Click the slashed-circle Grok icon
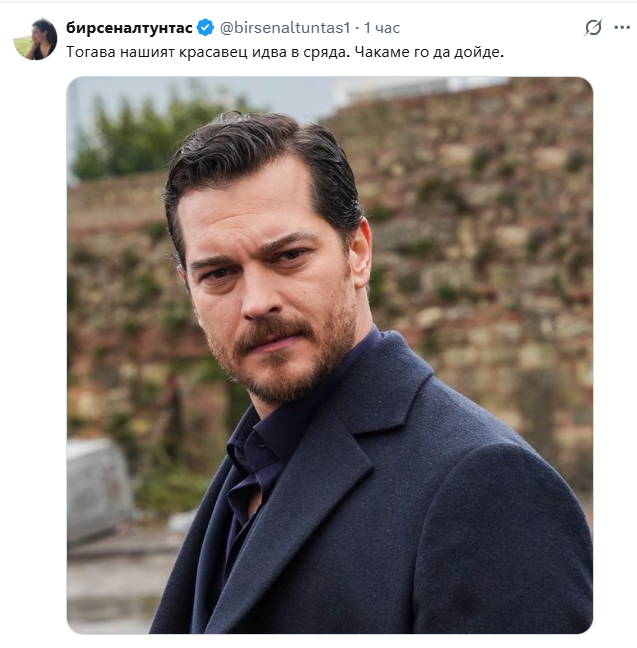The height and width of the screenshot is (648, 637). point(593,28)
